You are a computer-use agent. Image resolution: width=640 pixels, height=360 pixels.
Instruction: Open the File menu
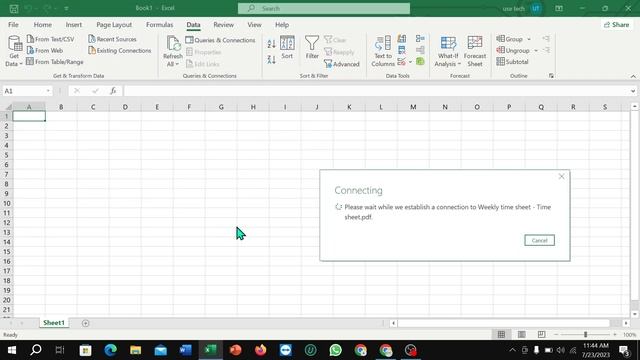pos(13,25)
